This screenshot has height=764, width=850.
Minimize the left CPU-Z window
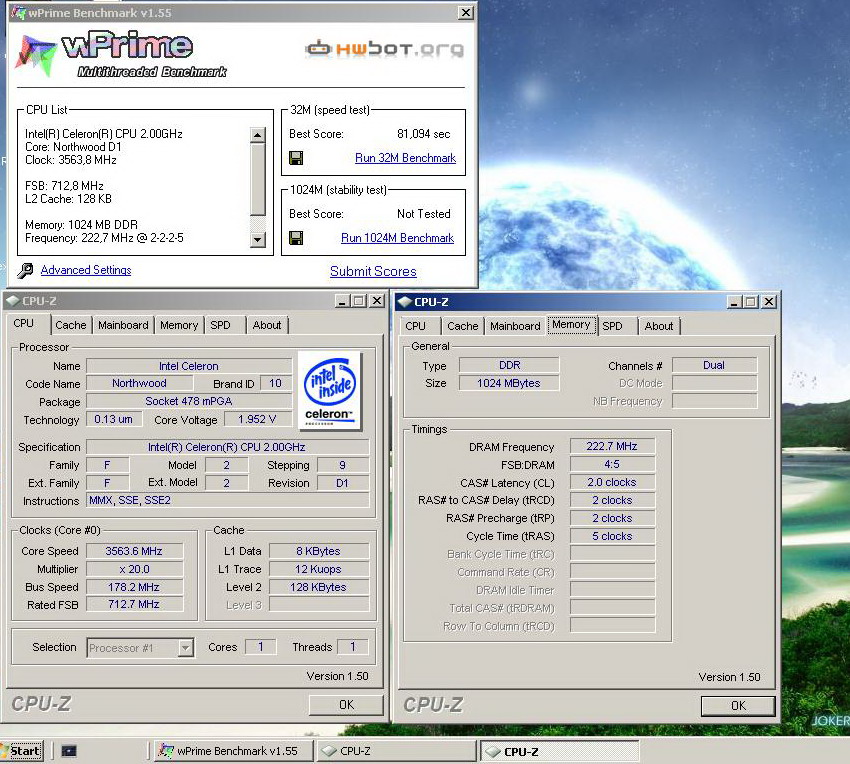pyautogui.click(x=342, y=301)
